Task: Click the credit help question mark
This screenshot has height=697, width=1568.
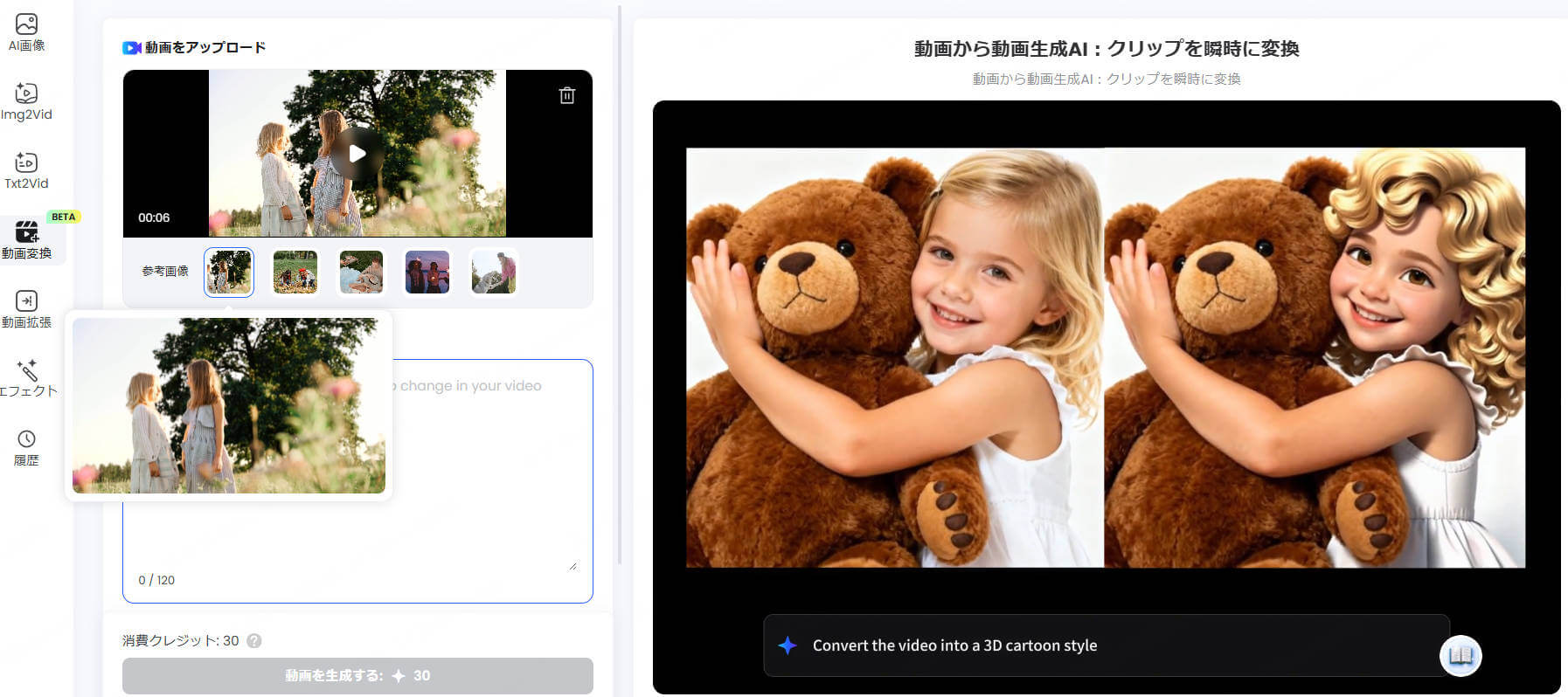Action: pos(254,640)
